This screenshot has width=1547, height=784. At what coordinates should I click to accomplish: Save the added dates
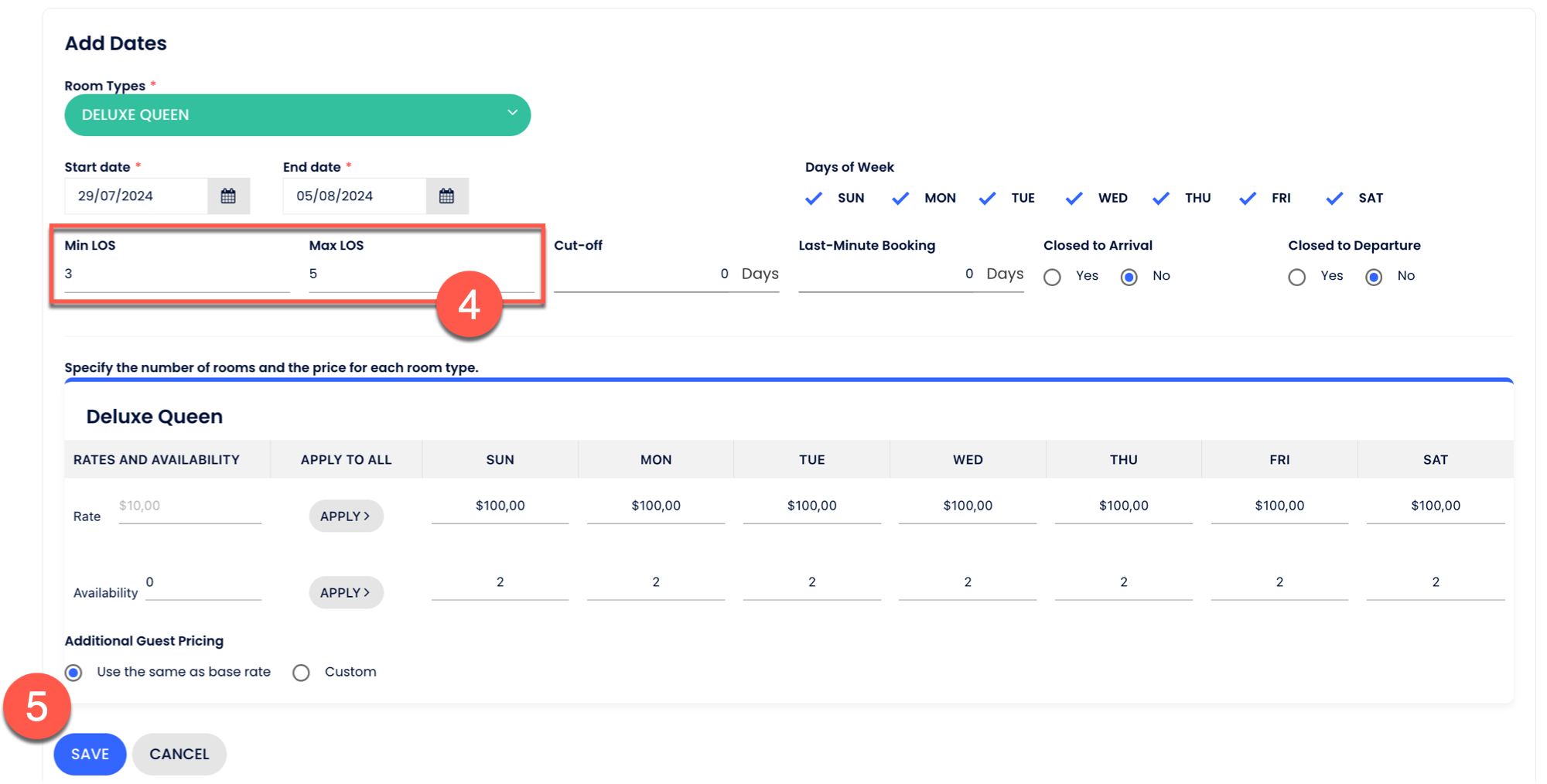coord(90,754)
